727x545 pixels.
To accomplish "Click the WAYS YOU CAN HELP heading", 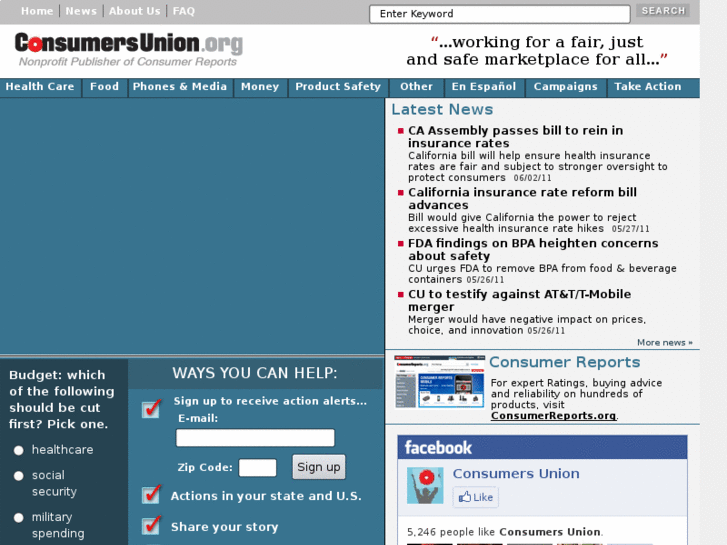I will pos(255,373).
